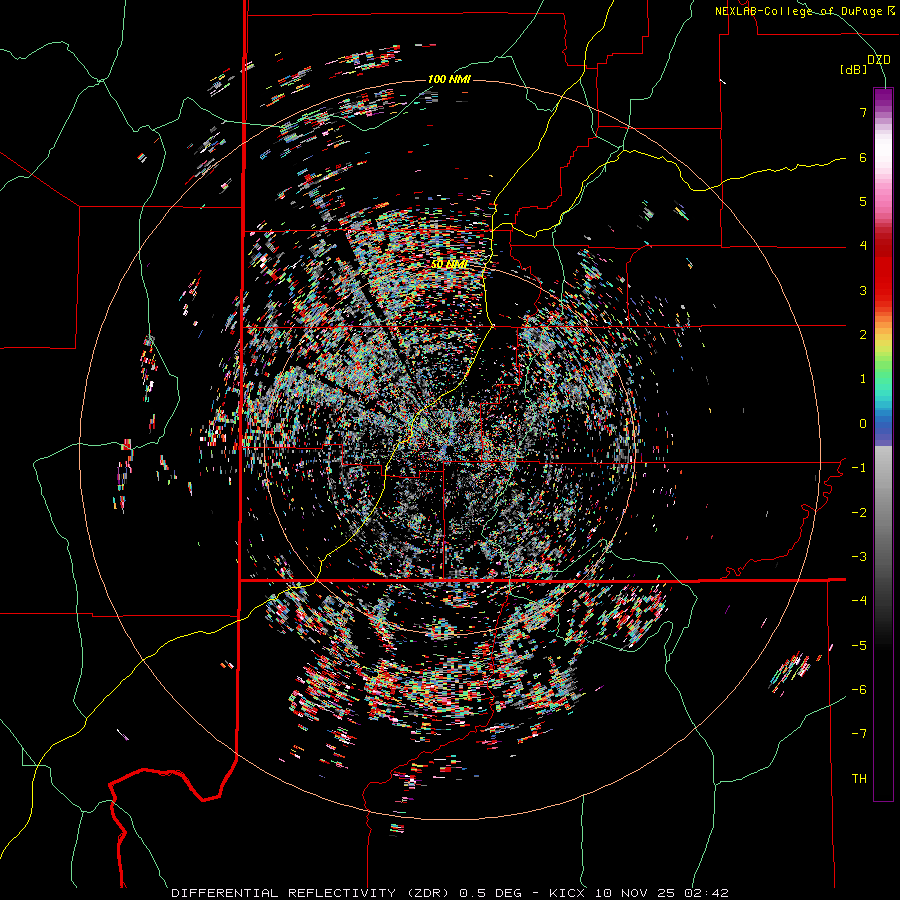This screenshot has width=900, height=900.
Task: Click the -1 tick label on color scale
Action: point(859,468)
